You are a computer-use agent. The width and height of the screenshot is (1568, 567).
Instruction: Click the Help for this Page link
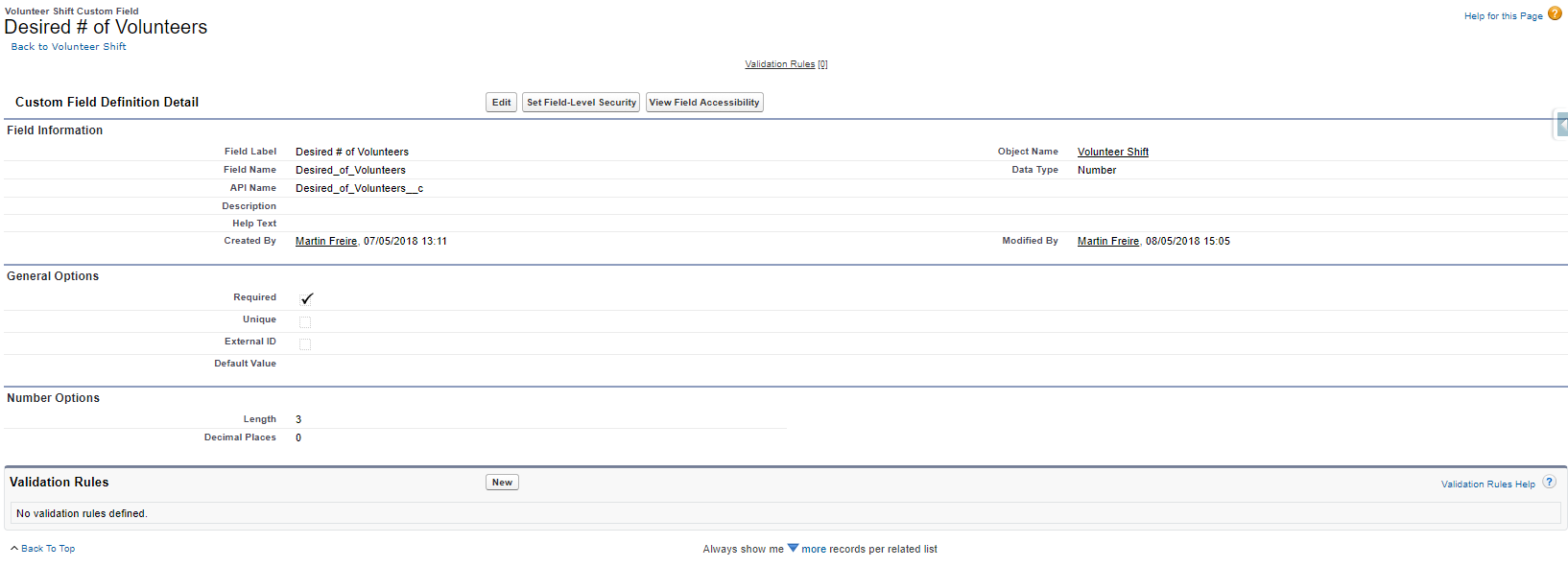(1503, 16)
